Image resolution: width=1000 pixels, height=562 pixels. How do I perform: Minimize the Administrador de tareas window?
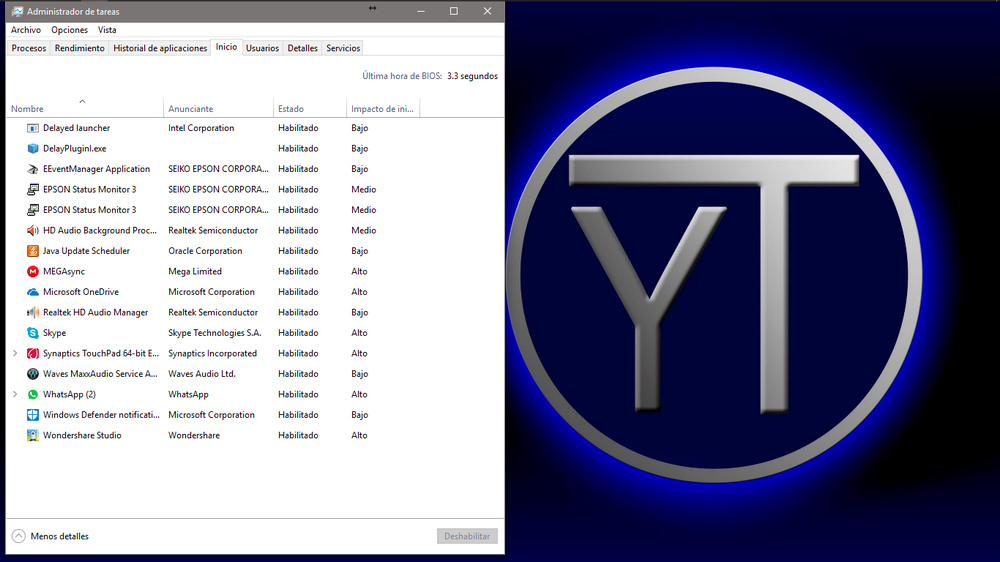[x=421, y=11]
